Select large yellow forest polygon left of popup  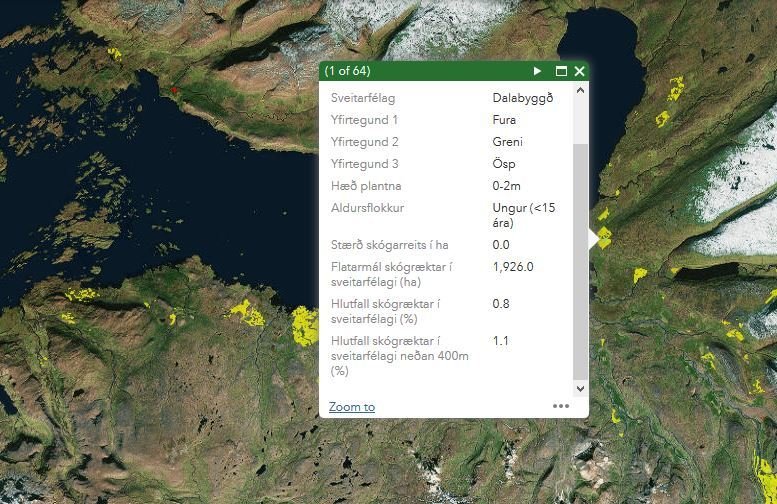click(x=303, y=324)
